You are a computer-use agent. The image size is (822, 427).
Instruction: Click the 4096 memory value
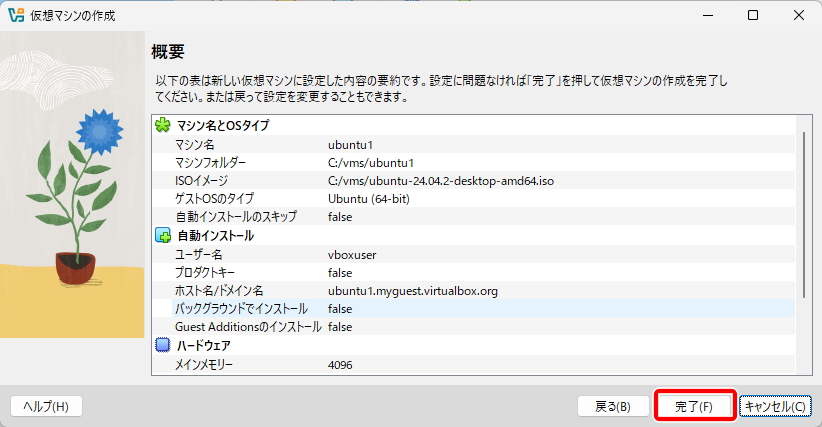[x=340, y=365]
